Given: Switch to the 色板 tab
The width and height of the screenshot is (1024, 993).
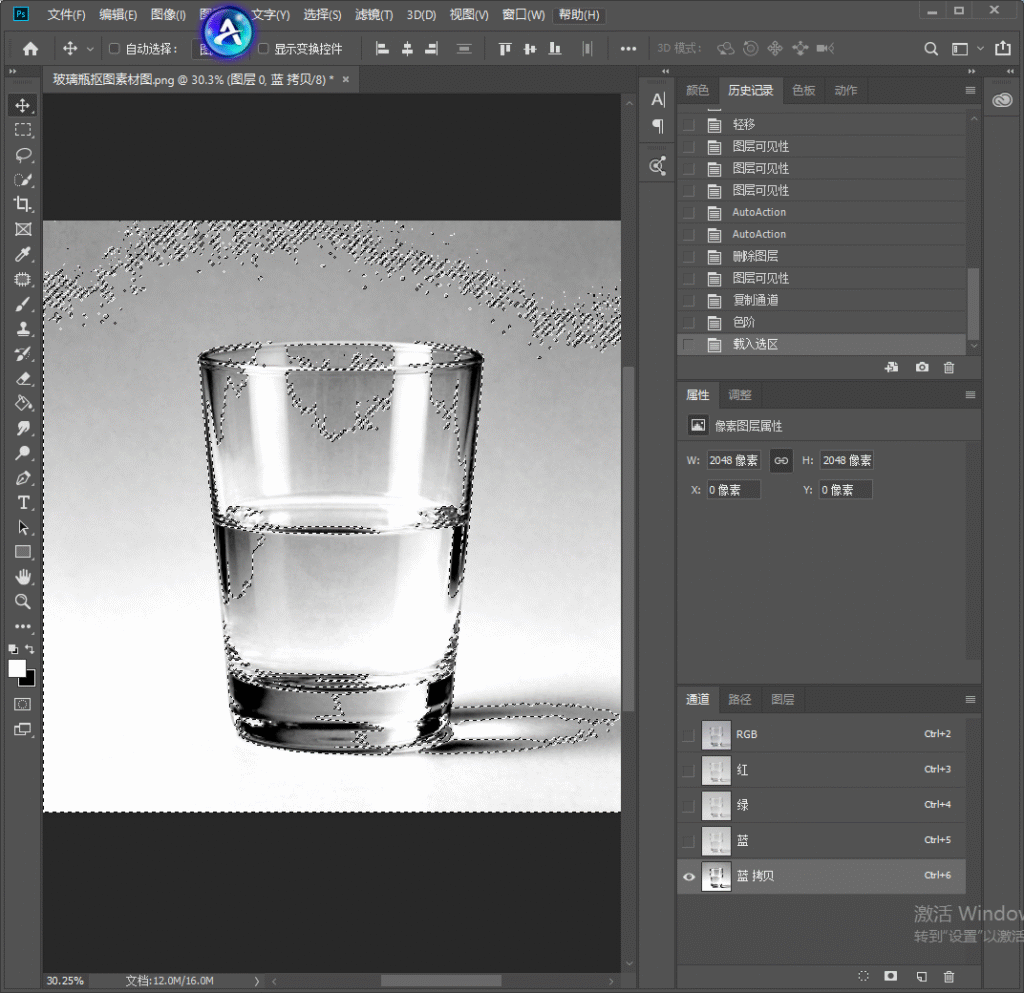Looking at the screenshot, I should coord(803,90).
